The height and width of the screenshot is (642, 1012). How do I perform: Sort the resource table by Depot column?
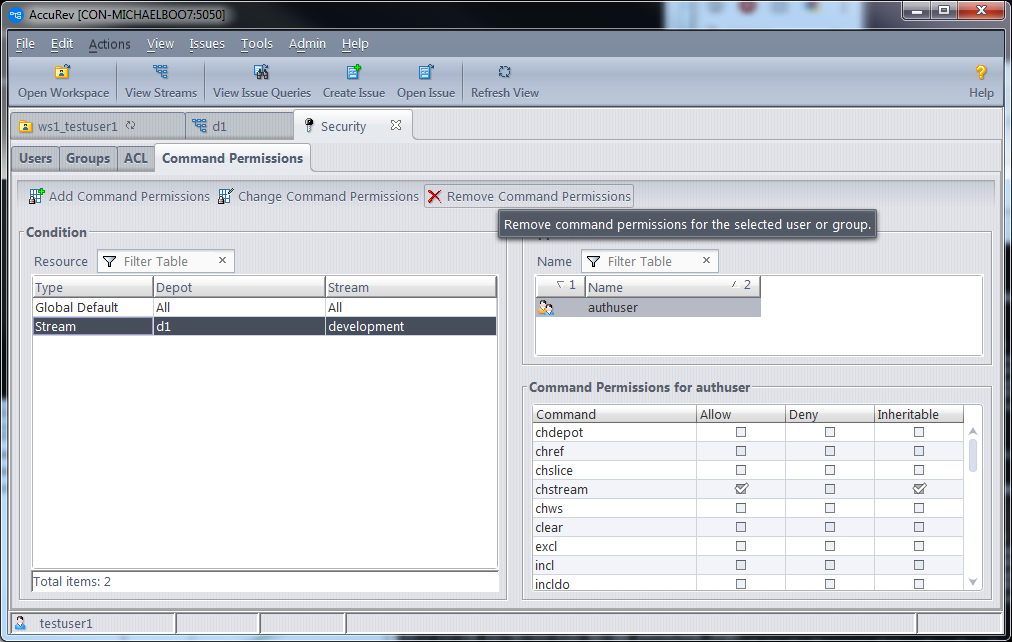pyautogui.click(x=238, y=287)
